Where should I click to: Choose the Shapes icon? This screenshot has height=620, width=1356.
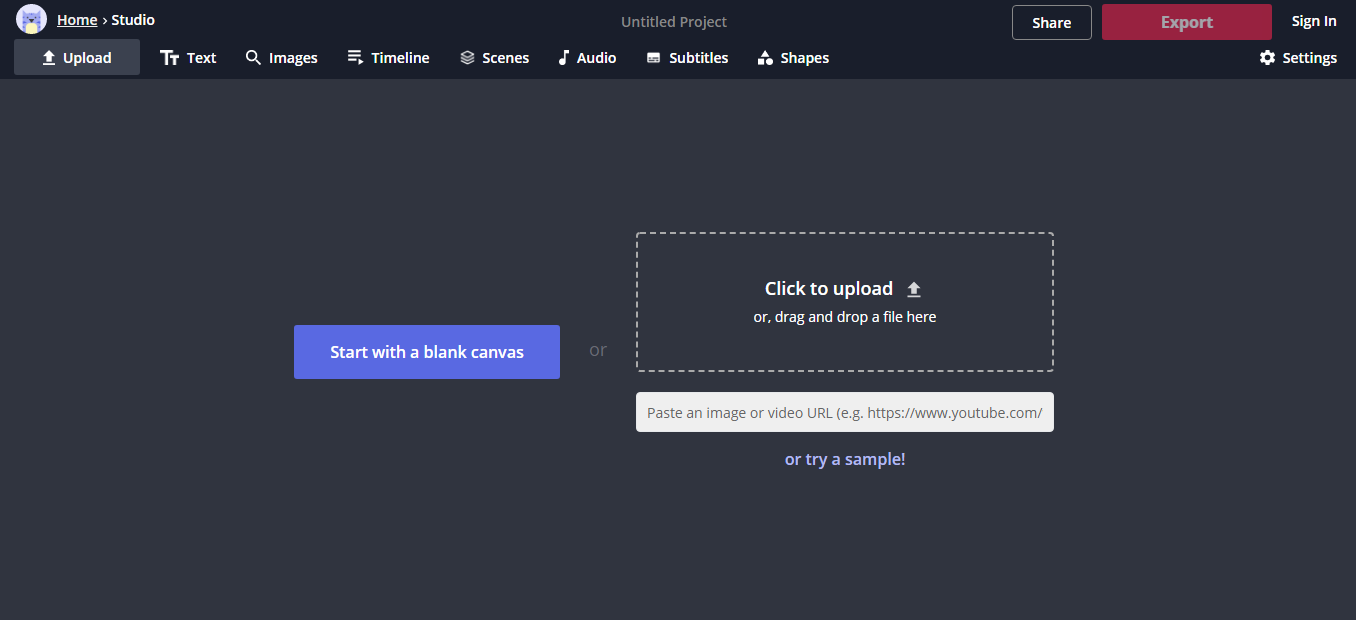[765, 58]
